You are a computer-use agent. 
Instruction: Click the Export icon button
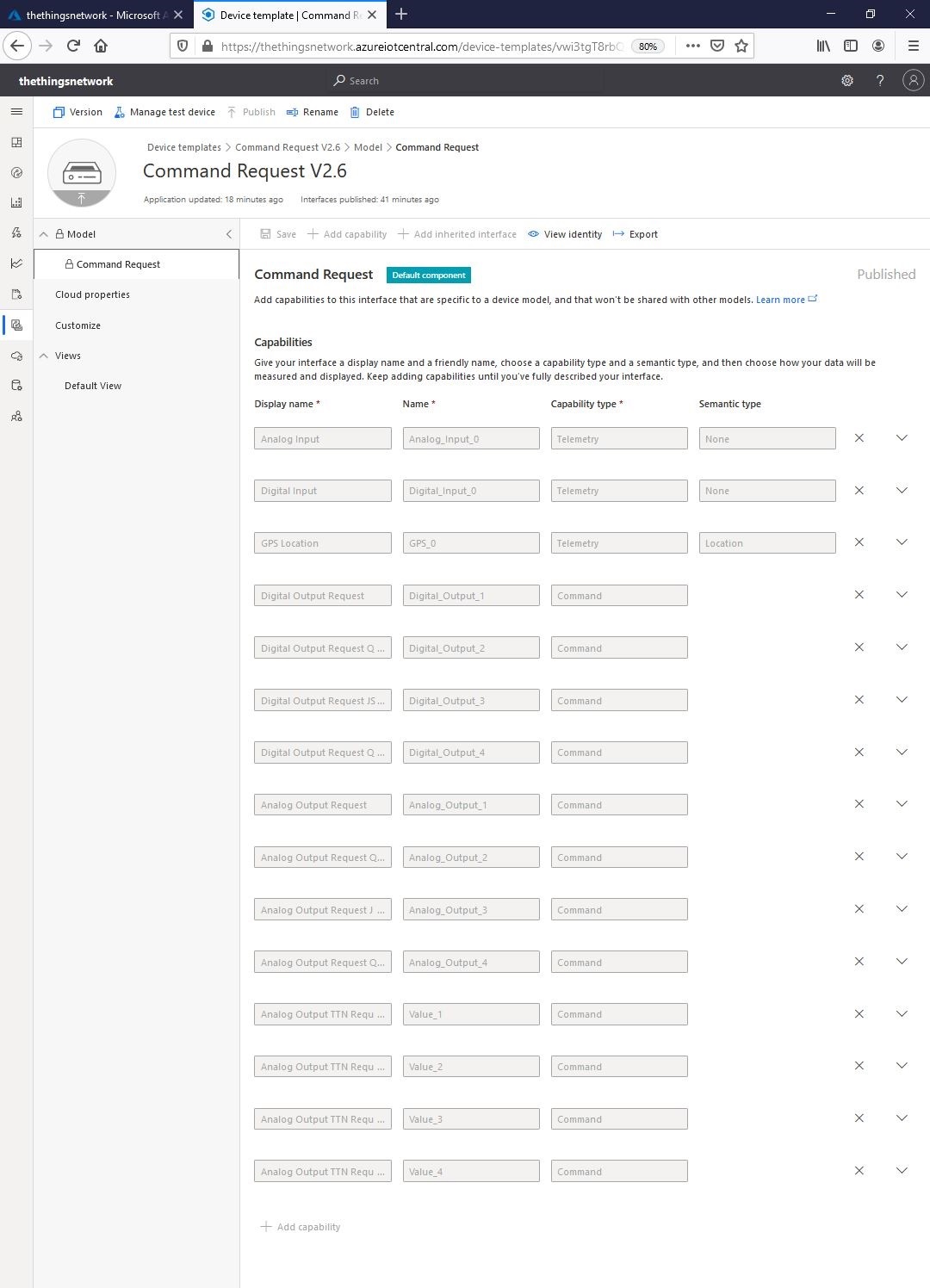click(x=618, y=234)
